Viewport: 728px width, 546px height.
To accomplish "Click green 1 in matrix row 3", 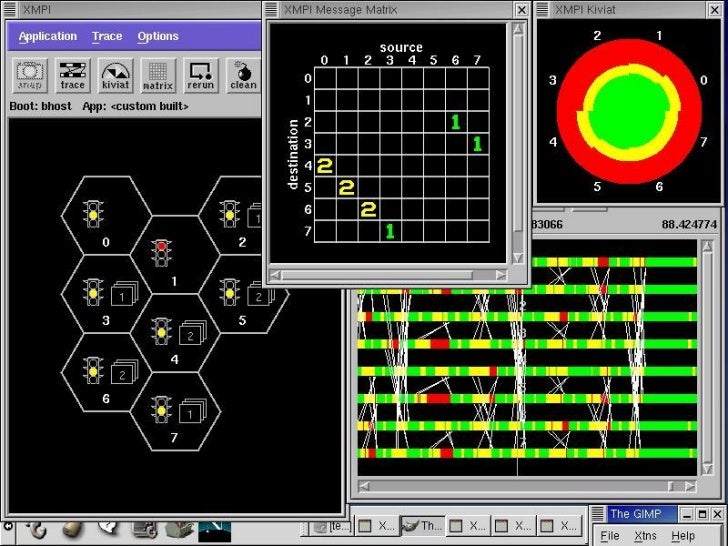I will [x=477, y=143].
